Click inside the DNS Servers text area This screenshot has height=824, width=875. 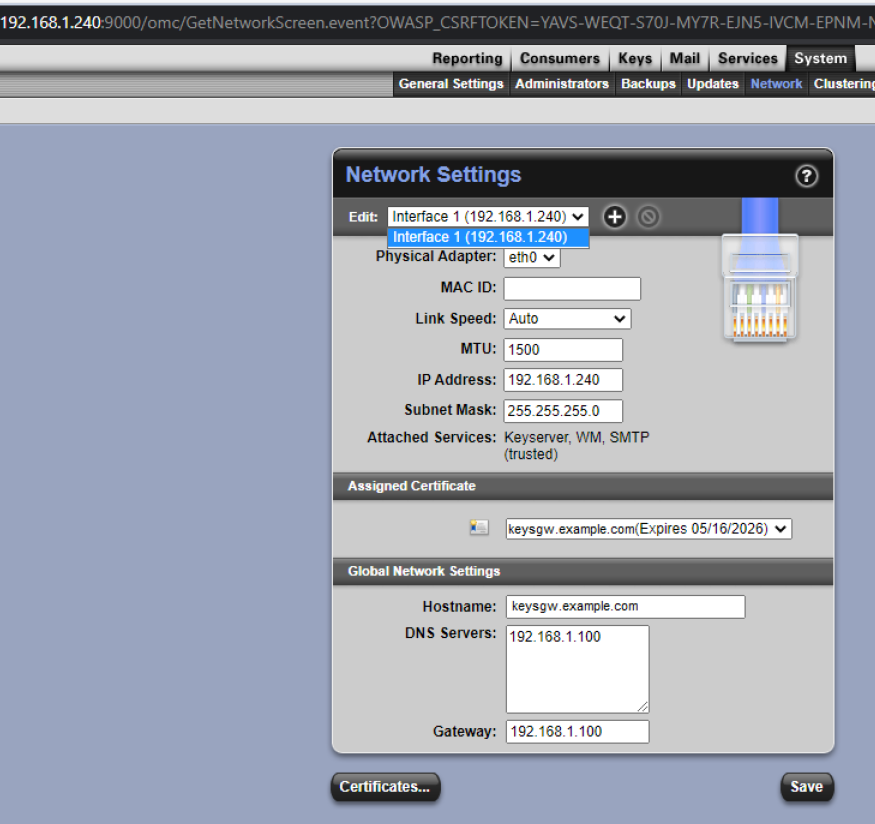point(578,669)
